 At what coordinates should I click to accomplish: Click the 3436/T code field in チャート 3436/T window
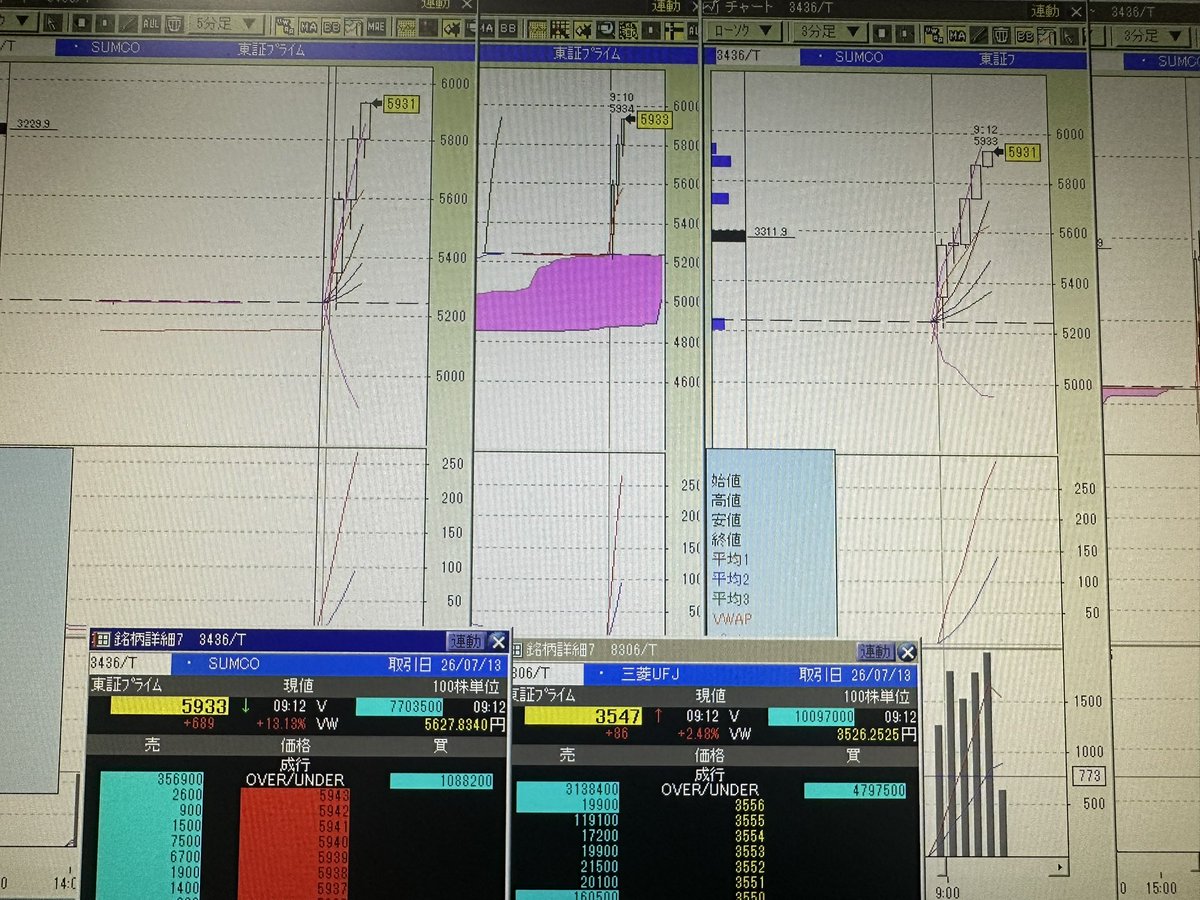pyautogui.click(x=758, y=55)
